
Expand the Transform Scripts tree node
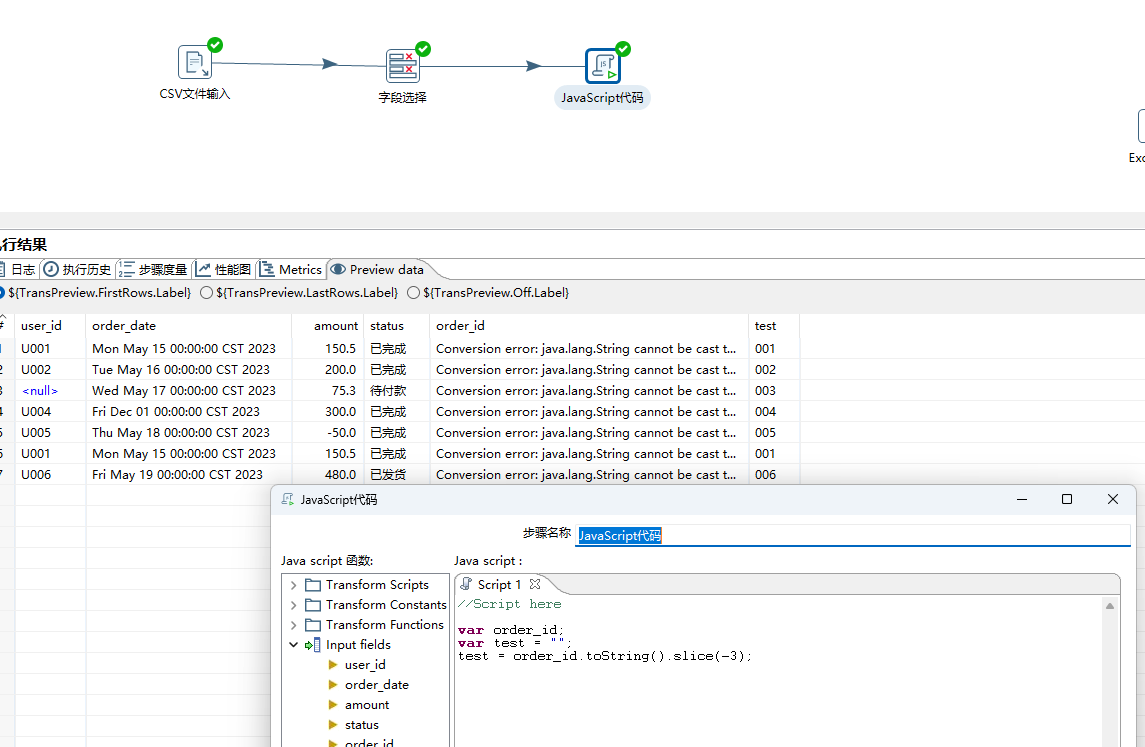pyautogui.click(x=293, y=585)
